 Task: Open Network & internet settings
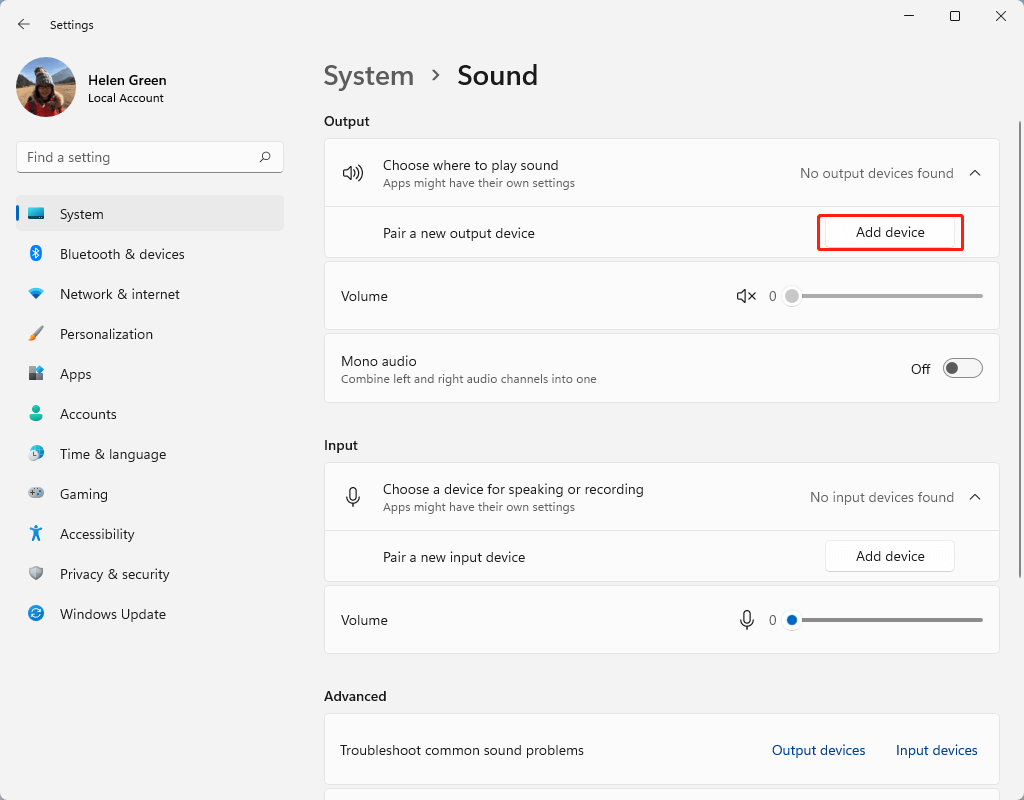coord(120,294)
